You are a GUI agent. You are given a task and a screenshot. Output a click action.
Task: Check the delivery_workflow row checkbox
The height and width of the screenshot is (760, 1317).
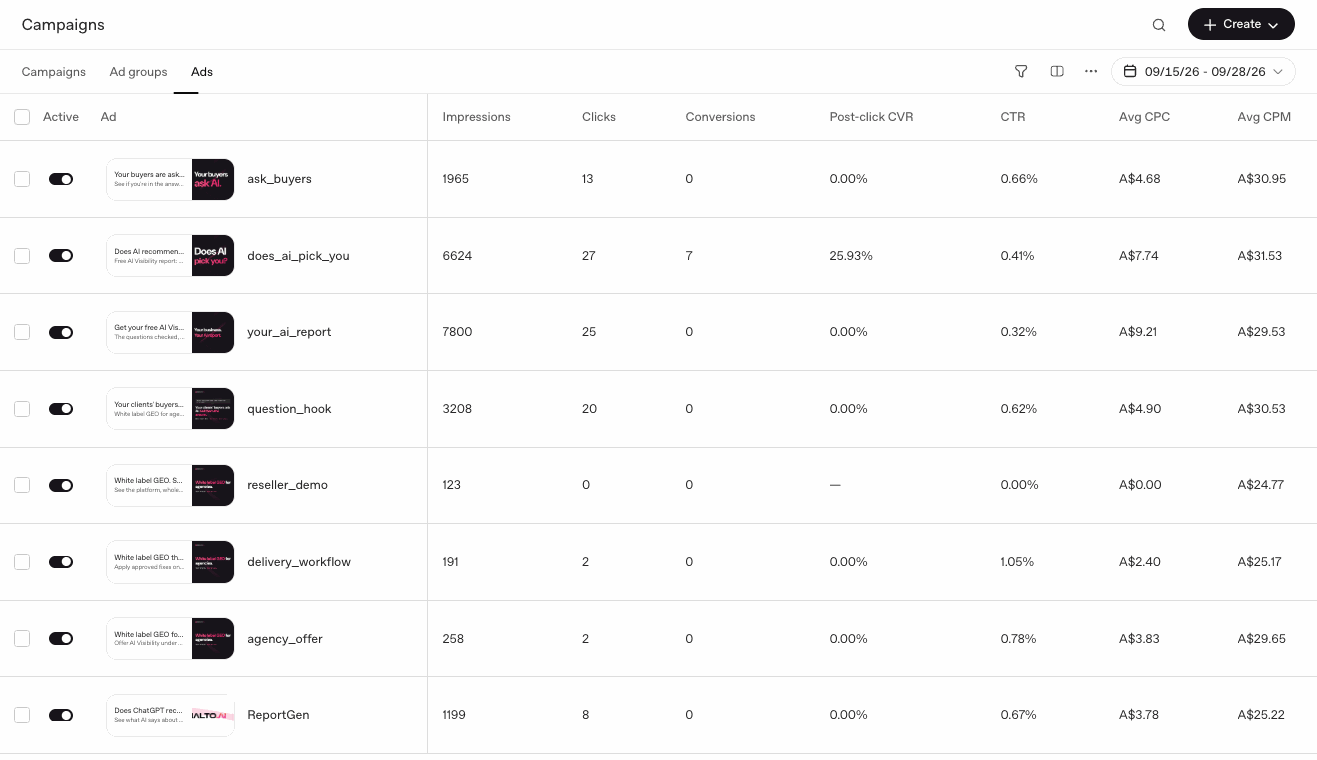[22, 562]
